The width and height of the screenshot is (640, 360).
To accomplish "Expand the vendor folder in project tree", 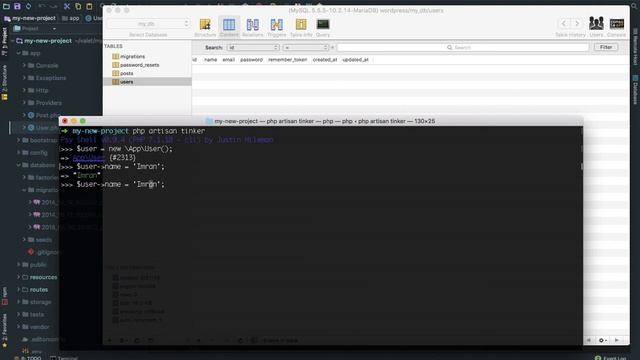I will pos(18,327).
